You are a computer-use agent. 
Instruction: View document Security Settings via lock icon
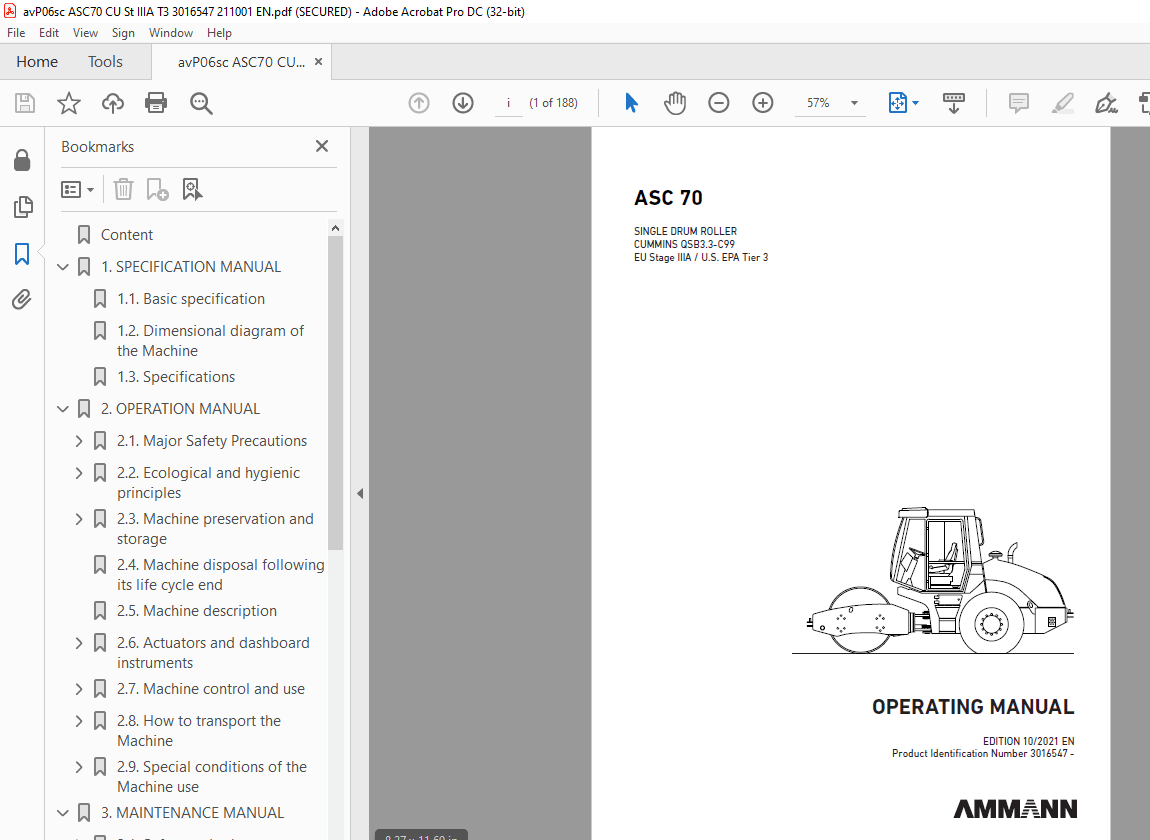point(22,160)
